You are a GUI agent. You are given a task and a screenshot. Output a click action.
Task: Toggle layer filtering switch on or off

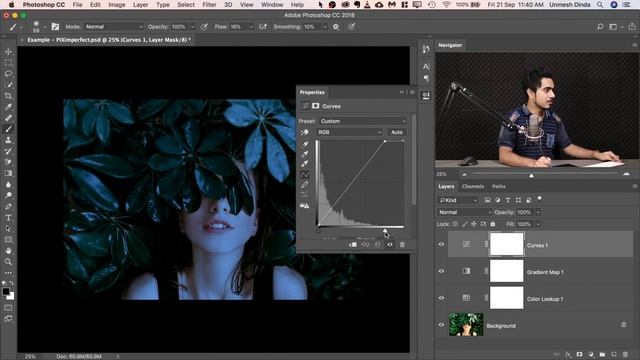[x=540, y=199]
